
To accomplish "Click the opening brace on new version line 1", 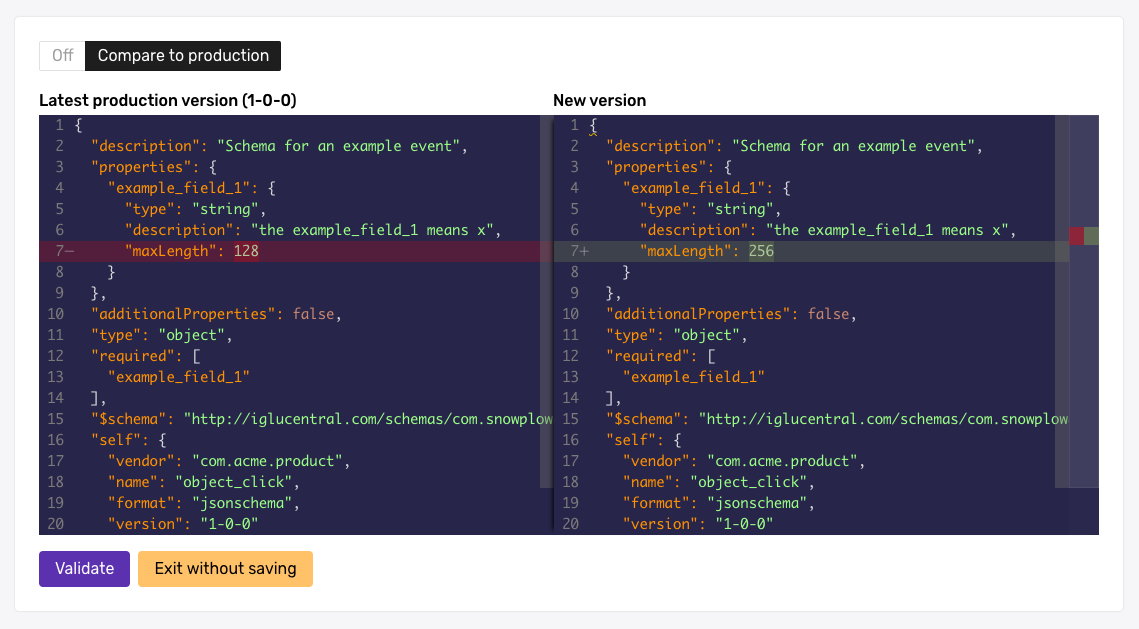I will click(593, 125).
